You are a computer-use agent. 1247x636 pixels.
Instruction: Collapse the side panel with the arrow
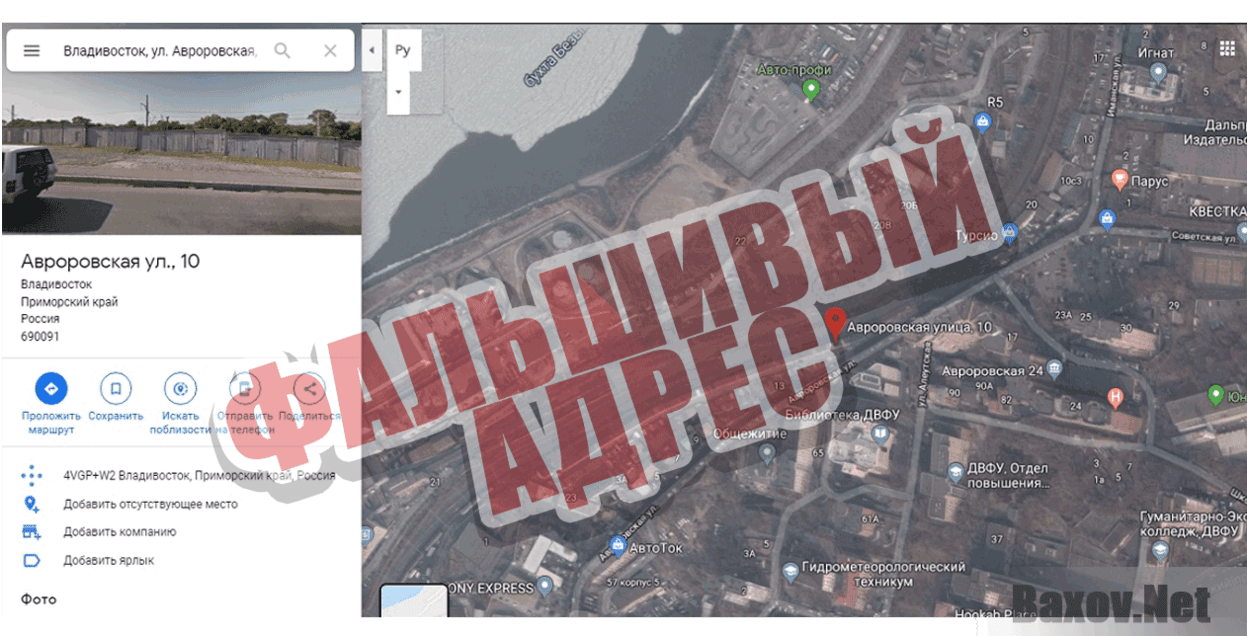[x=371, y=48]
